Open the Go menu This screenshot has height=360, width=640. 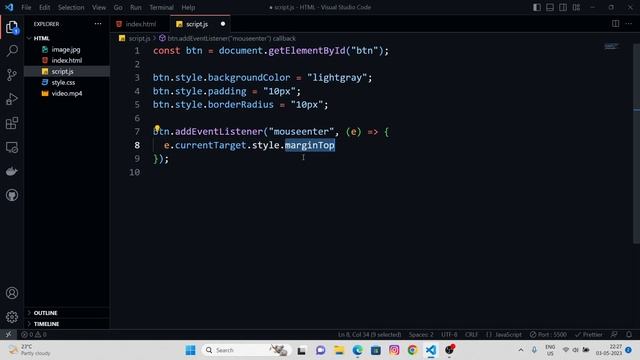(118, 7)
